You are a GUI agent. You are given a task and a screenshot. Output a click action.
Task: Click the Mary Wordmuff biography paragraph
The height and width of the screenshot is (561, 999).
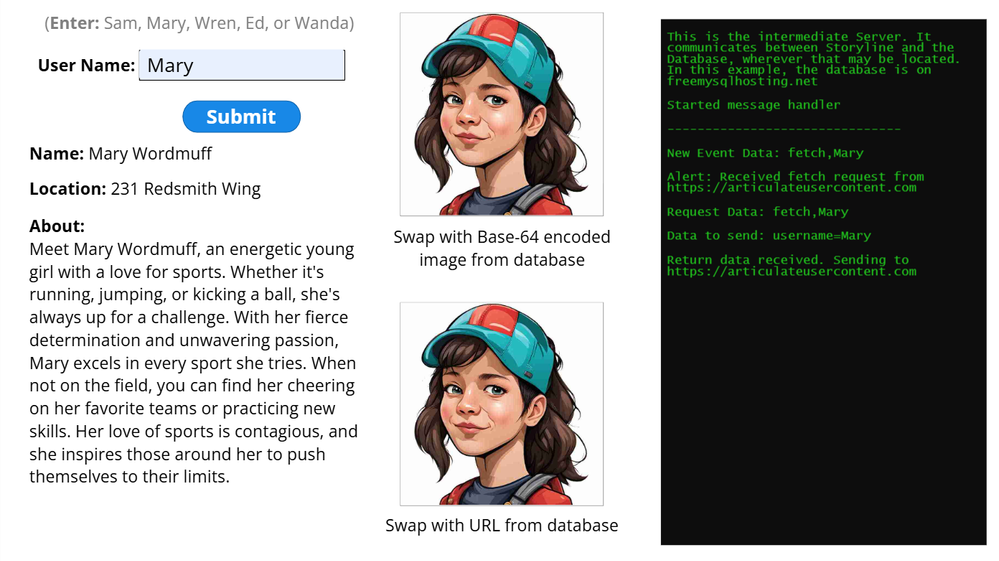pyautogui.click(x=193, y=362)
